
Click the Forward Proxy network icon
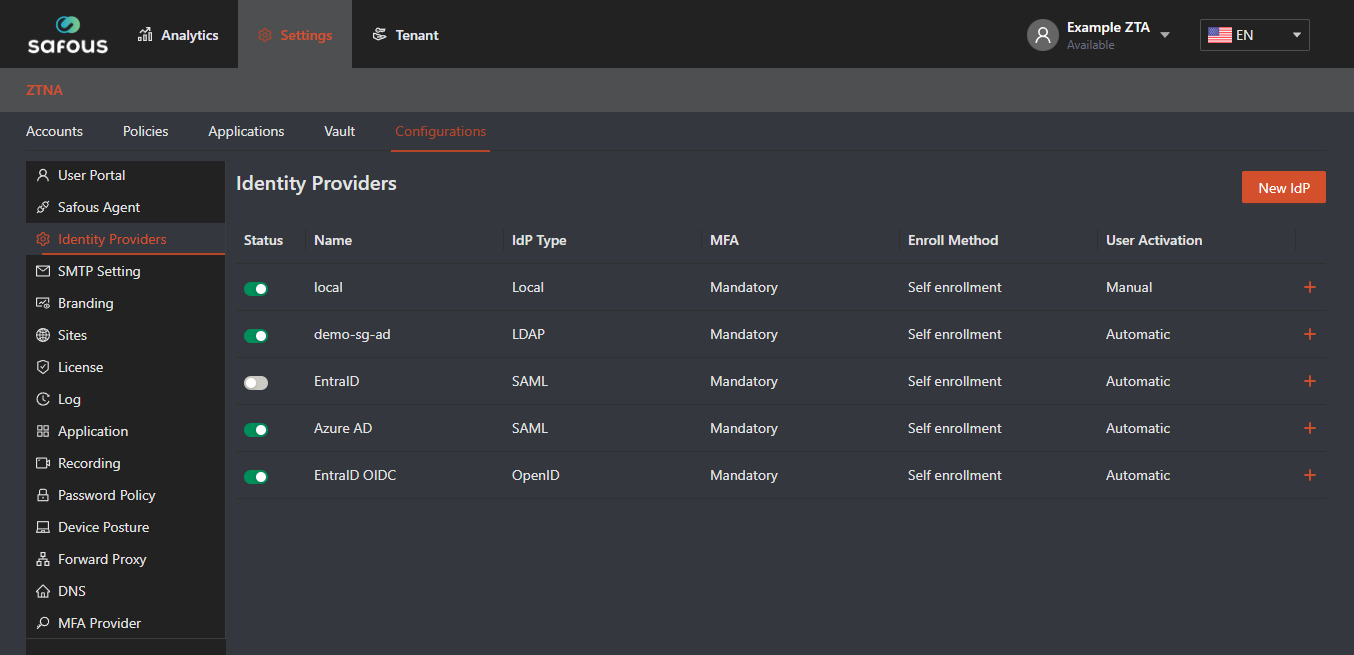point(43,559)
